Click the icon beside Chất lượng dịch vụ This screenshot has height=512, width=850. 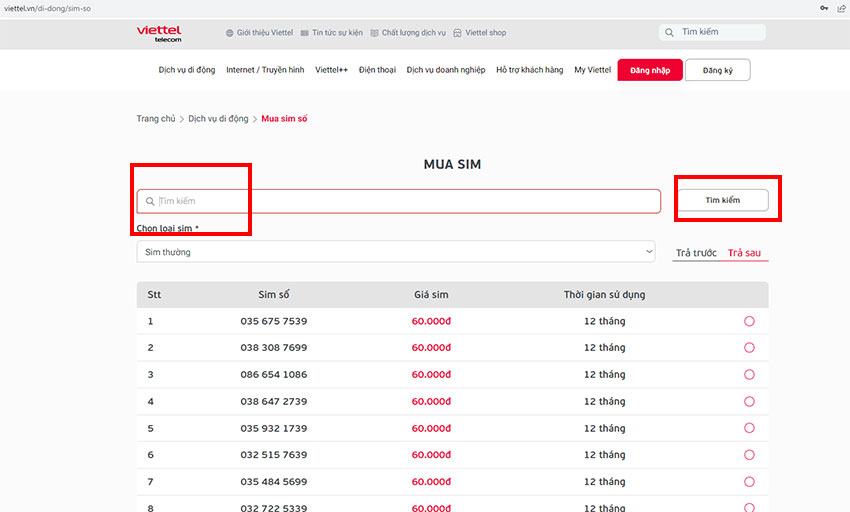pos(375,33)
